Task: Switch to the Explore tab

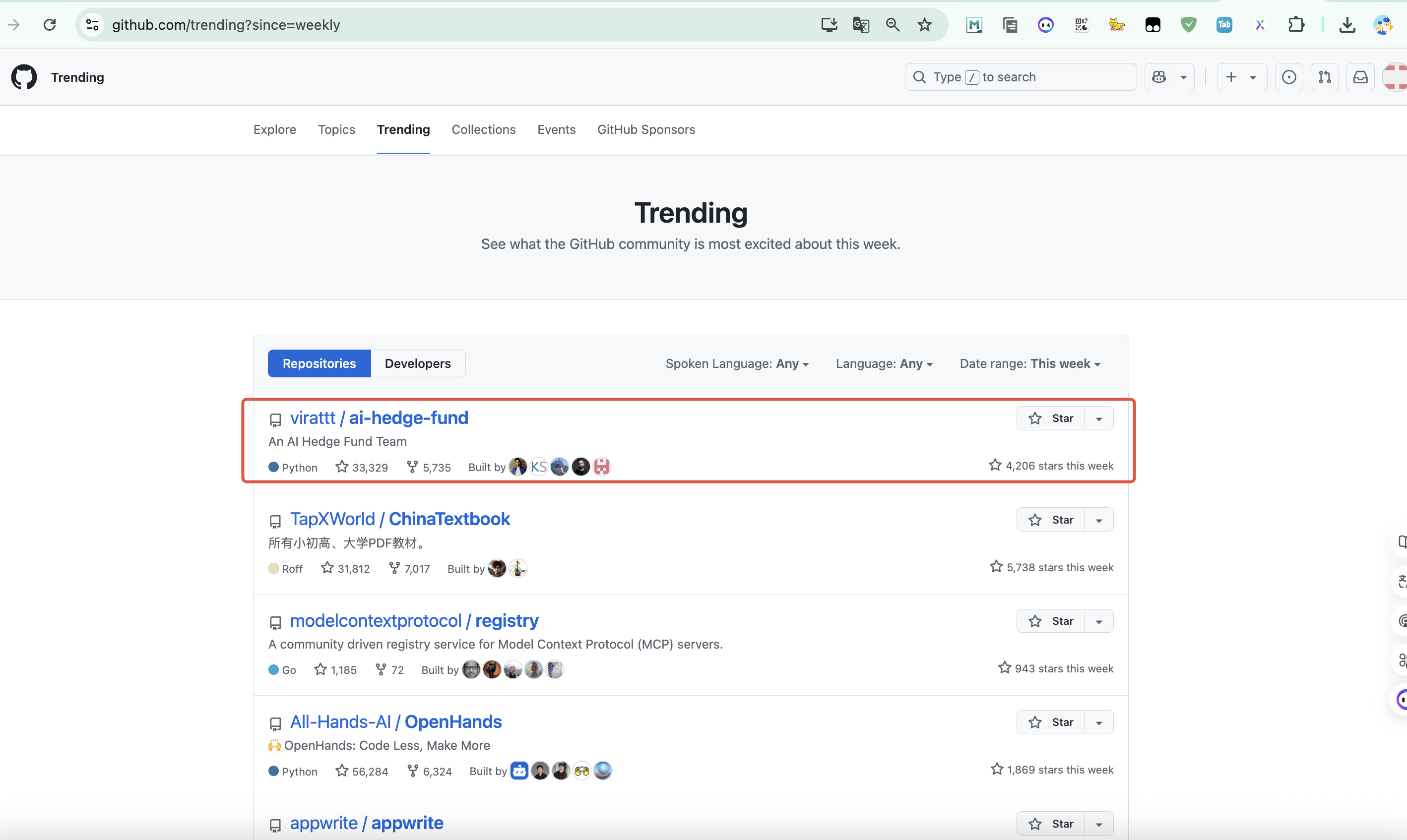Action: coord(275,129)
